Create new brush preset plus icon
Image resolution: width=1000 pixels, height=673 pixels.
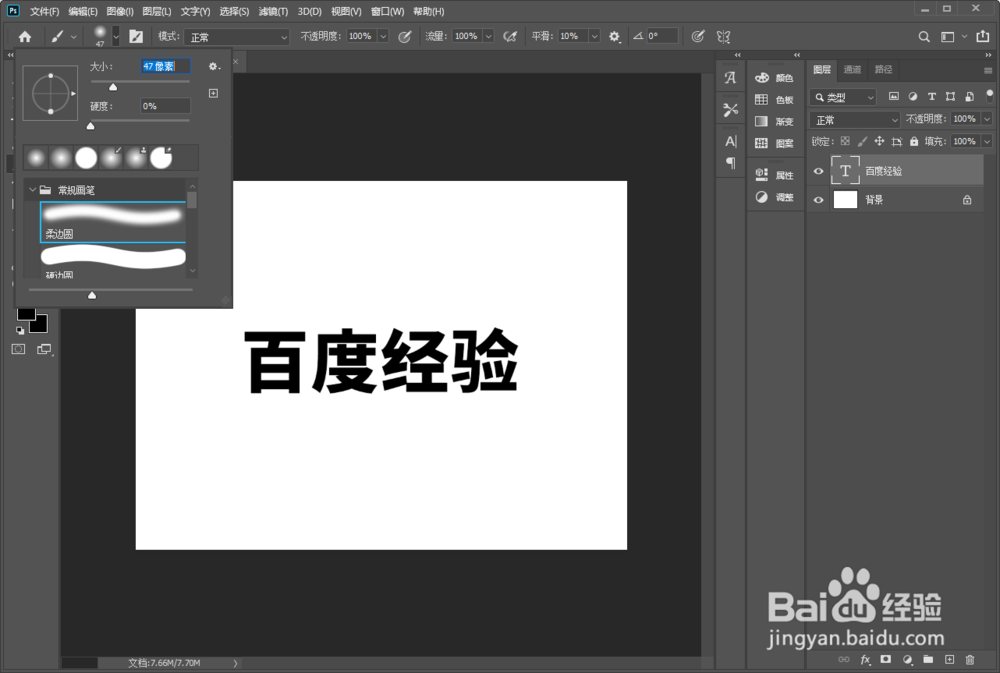214,93
